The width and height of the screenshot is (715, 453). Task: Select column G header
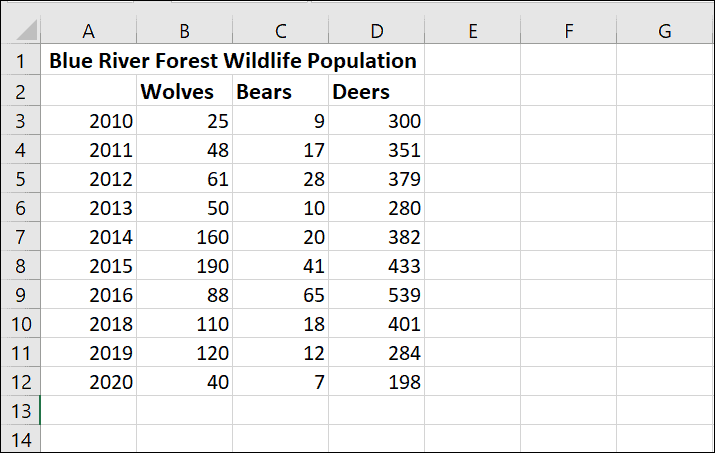[x=665, y=30]
